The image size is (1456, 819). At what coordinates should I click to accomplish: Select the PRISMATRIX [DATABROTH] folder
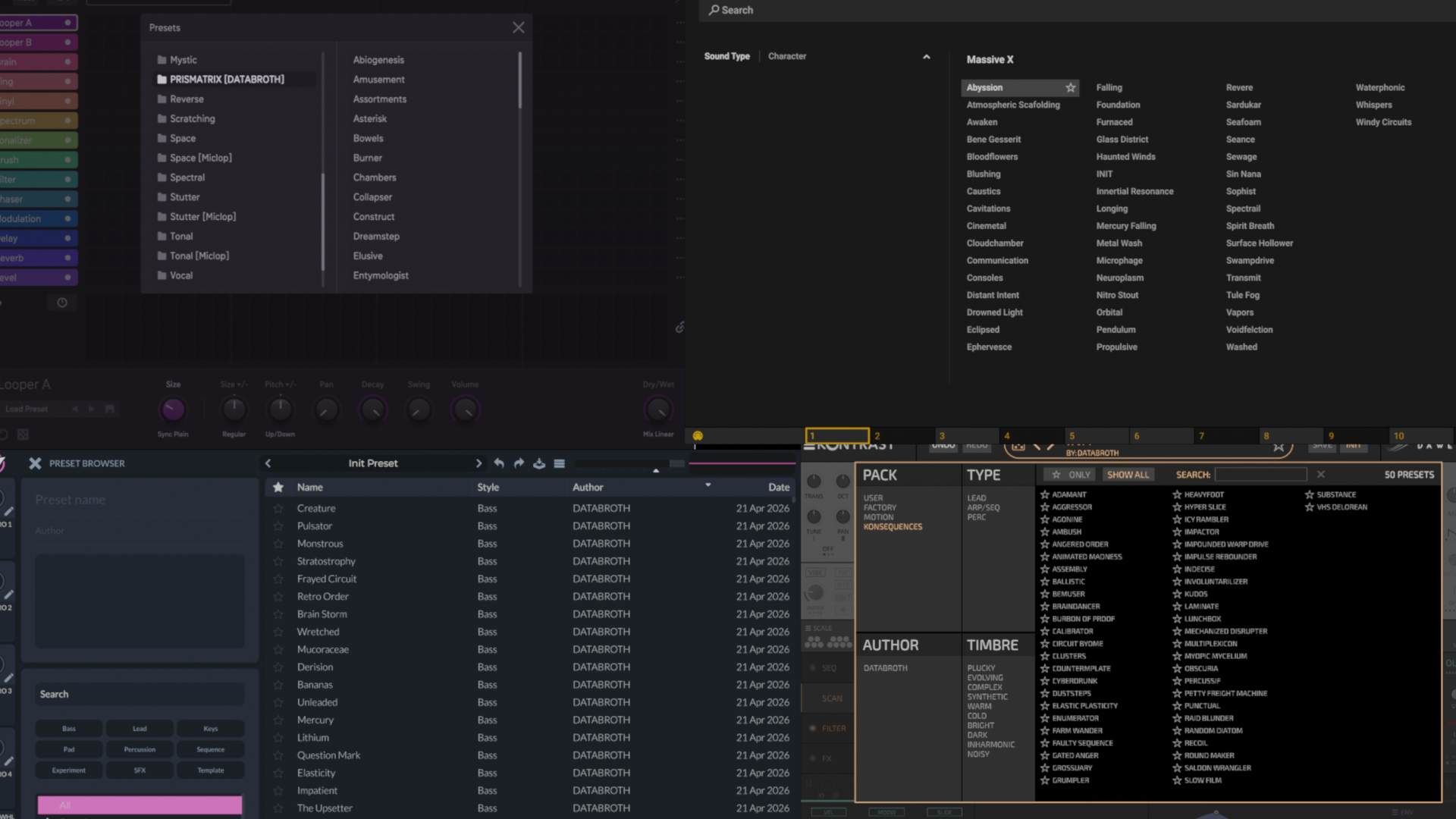(x=224, y=79)
